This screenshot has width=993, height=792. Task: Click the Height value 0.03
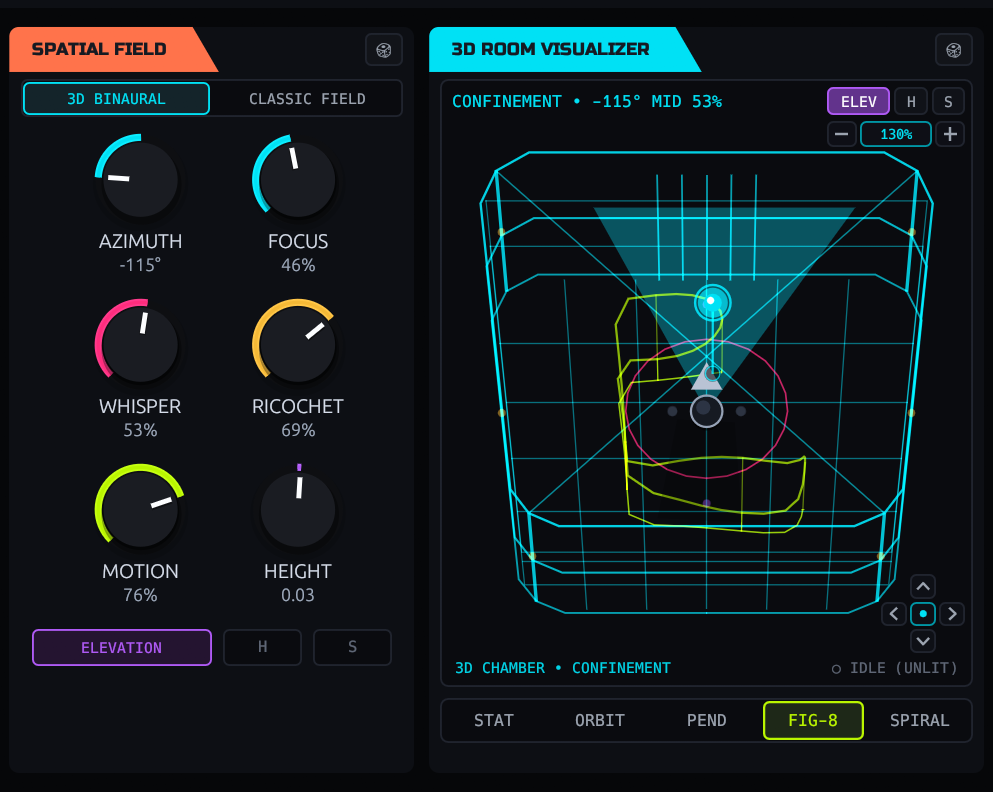(298, 595)
